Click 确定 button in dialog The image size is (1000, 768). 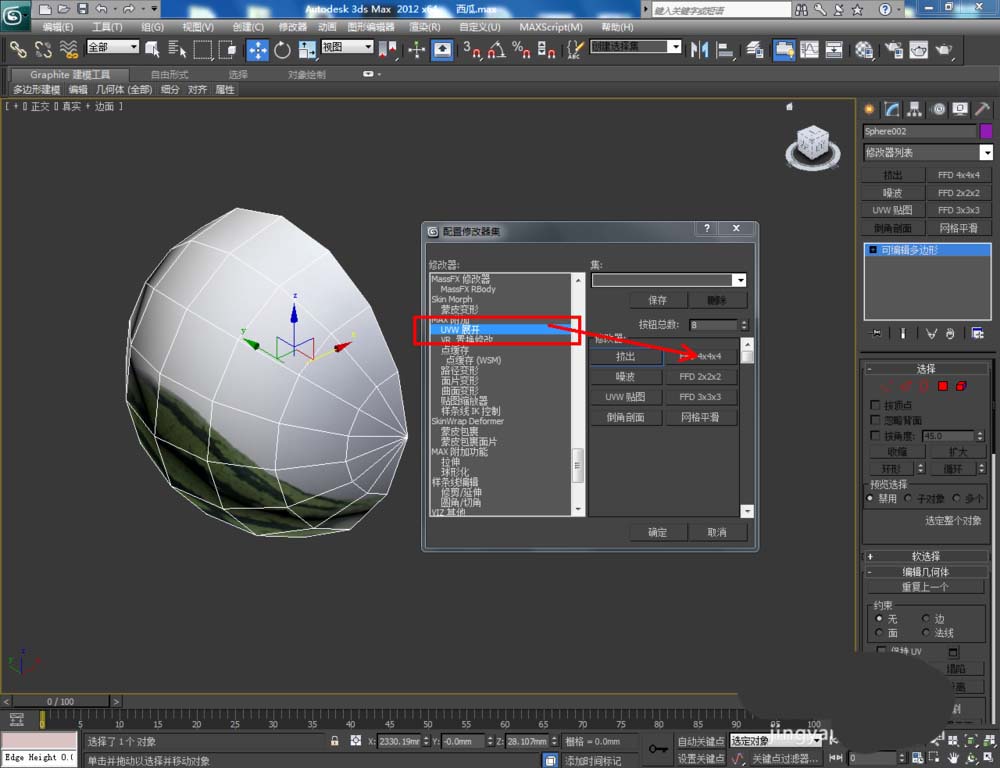coord(657,532)
